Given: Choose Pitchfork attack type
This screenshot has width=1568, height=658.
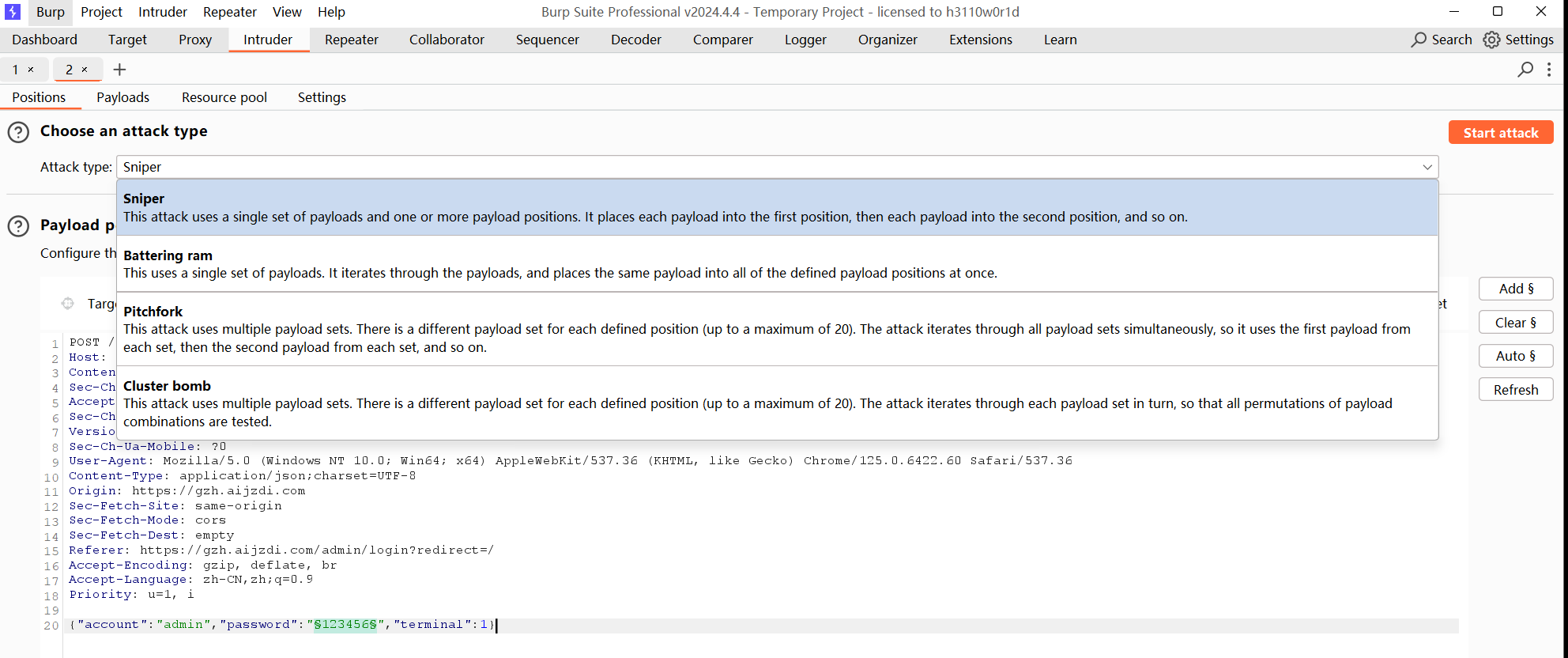Looking at the screenshot, I should [777, 329].
